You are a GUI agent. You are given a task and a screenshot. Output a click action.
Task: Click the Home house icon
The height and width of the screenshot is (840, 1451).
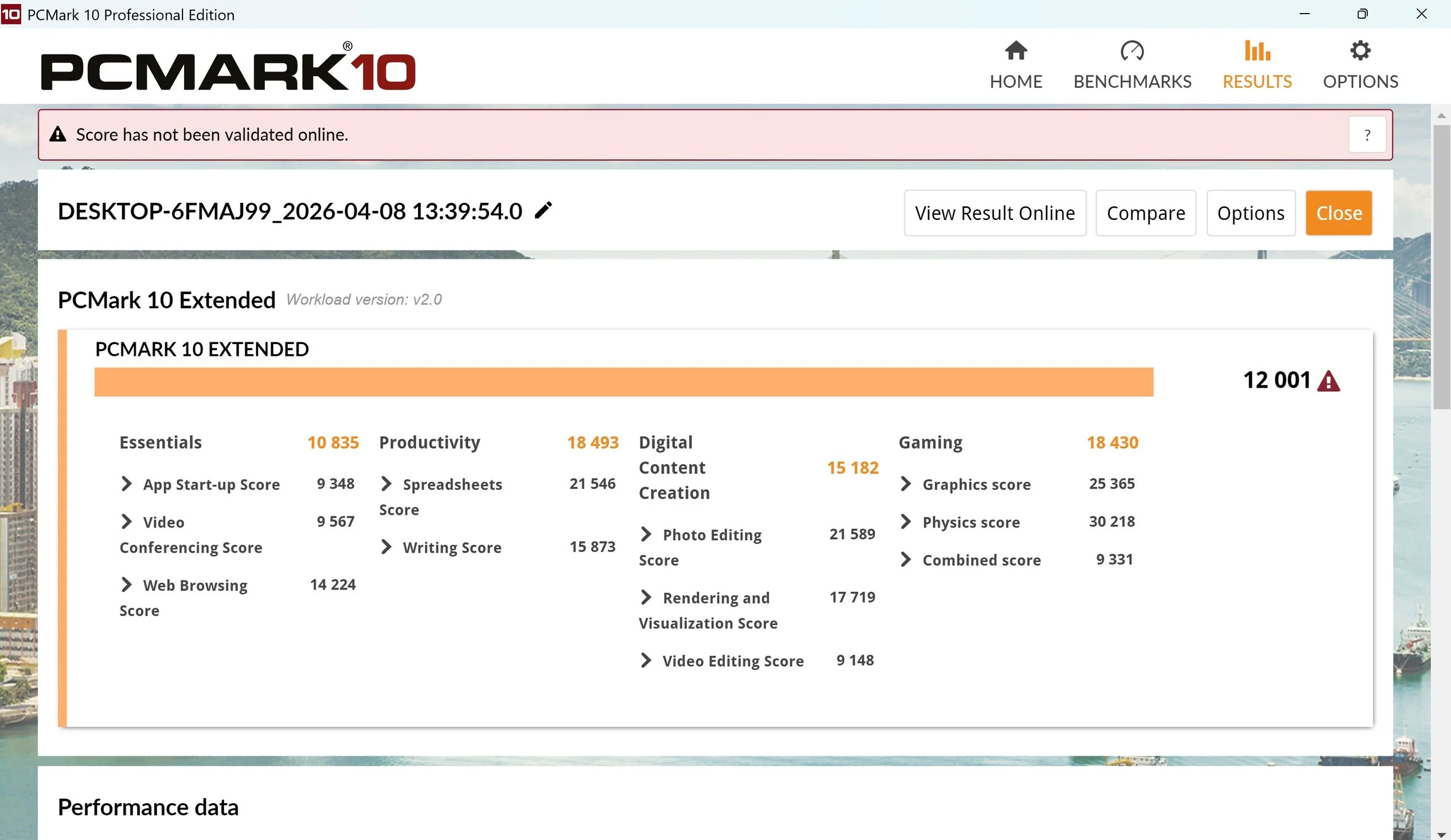(1016, 50)
